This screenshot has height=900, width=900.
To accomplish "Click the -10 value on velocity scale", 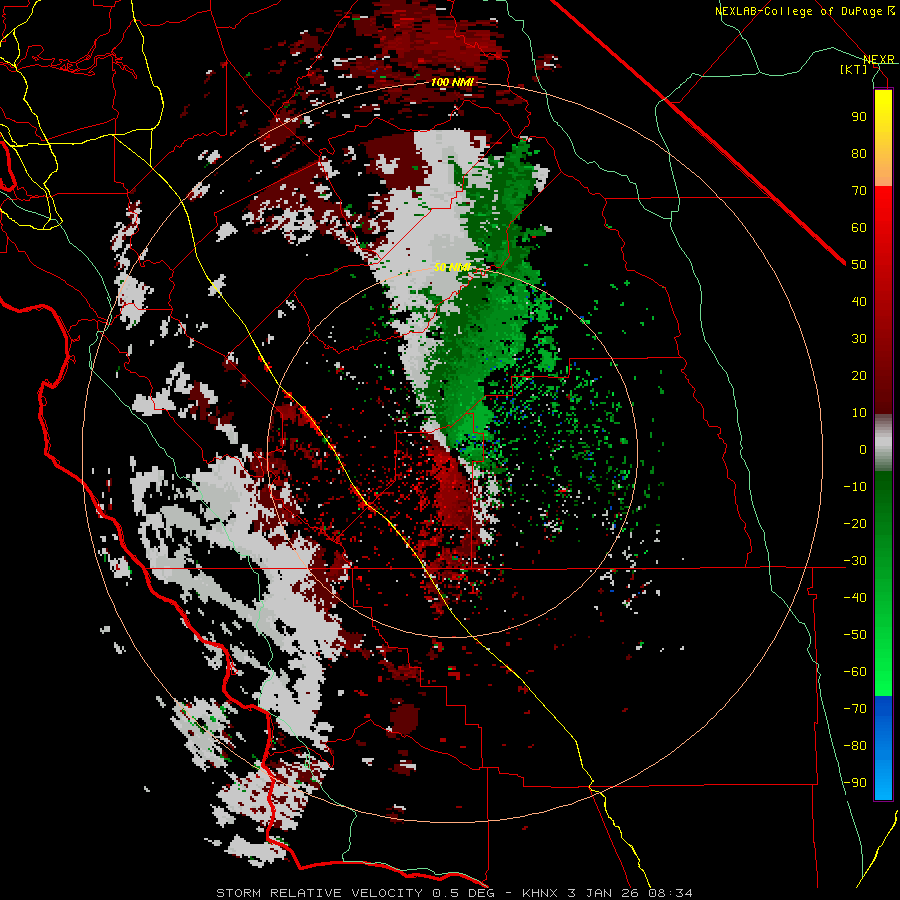I will [x=855, y=487].
